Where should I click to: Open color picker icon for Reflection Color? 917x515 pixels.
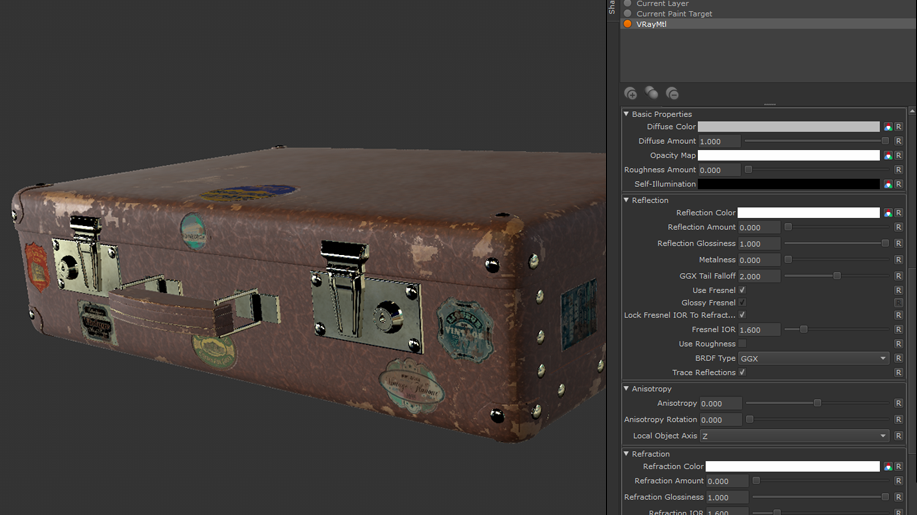click(x=887, y=213)
